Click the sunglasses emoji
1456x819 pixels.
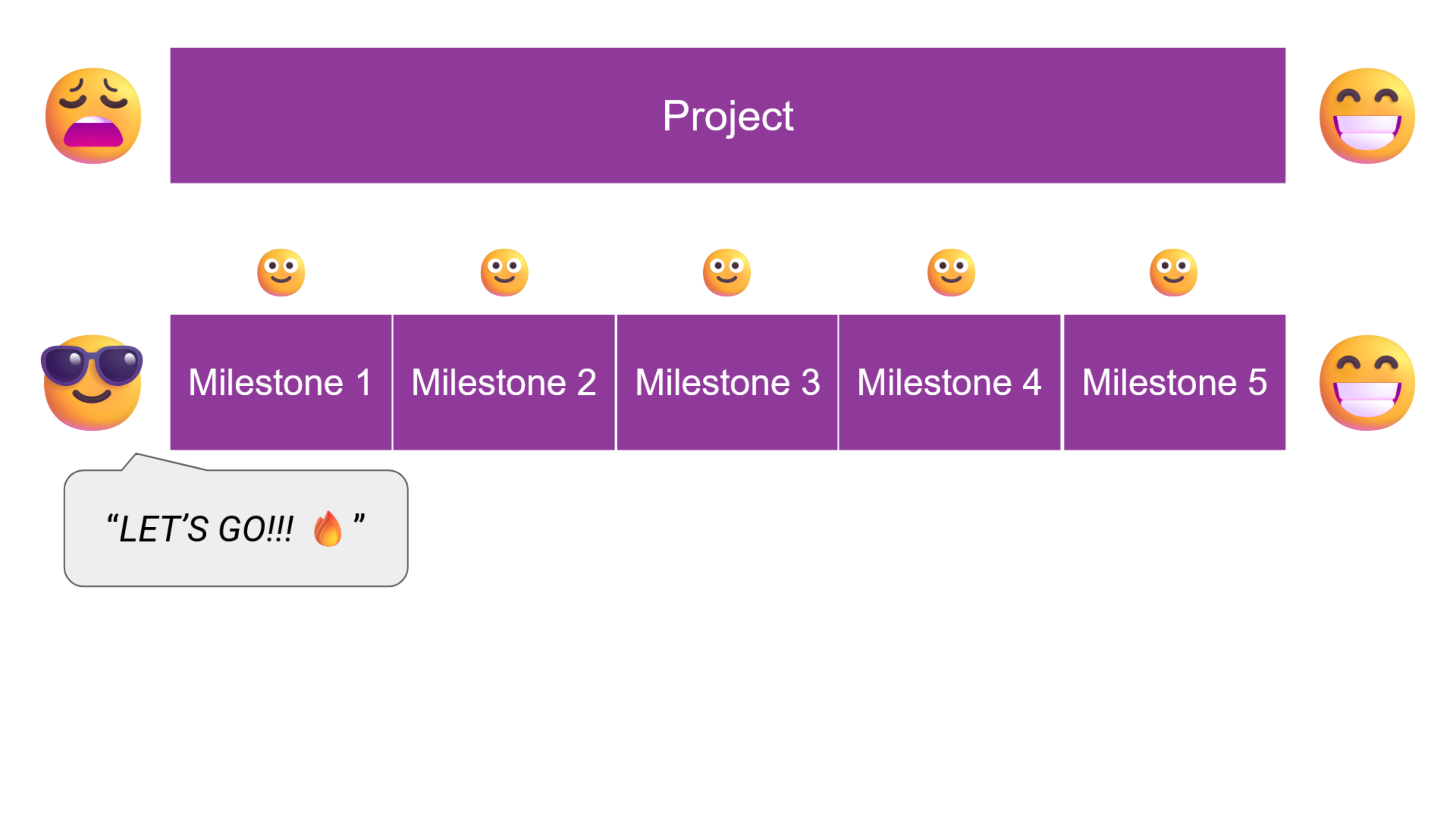pos(92,382)
